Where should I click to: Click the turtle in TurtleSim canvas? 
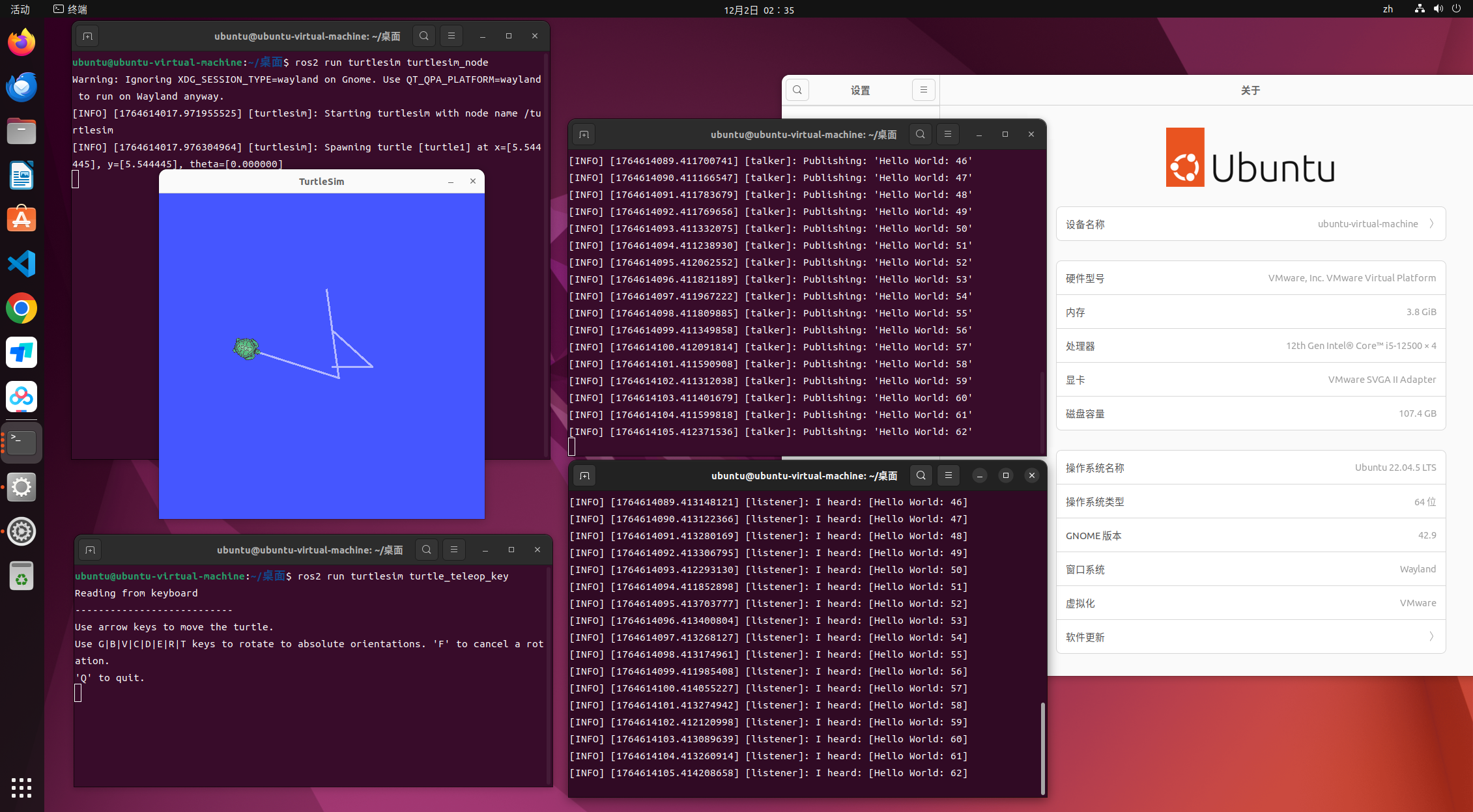point(246,348)
